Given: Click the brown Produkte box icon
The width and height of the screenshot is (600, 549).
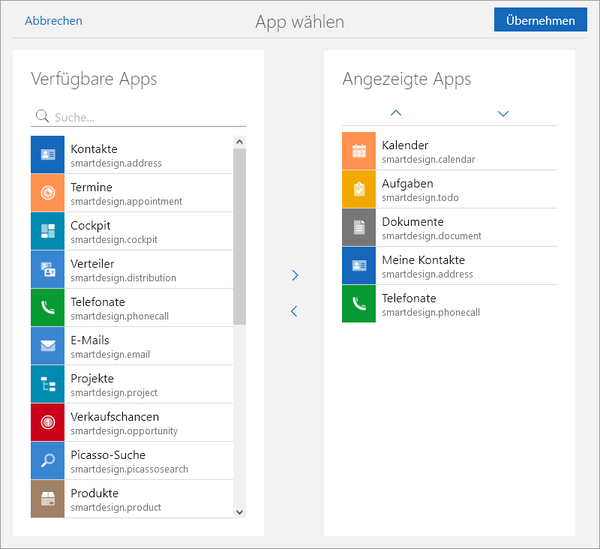Looking at the screenshot, I should pyautogui.click(x=48, y=498).
